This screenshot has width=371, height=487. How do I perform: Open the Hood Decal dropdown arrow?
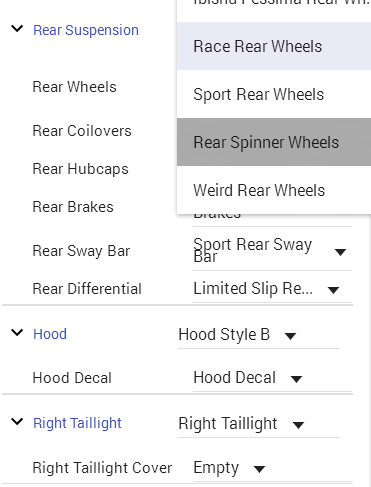coord(296,379)
